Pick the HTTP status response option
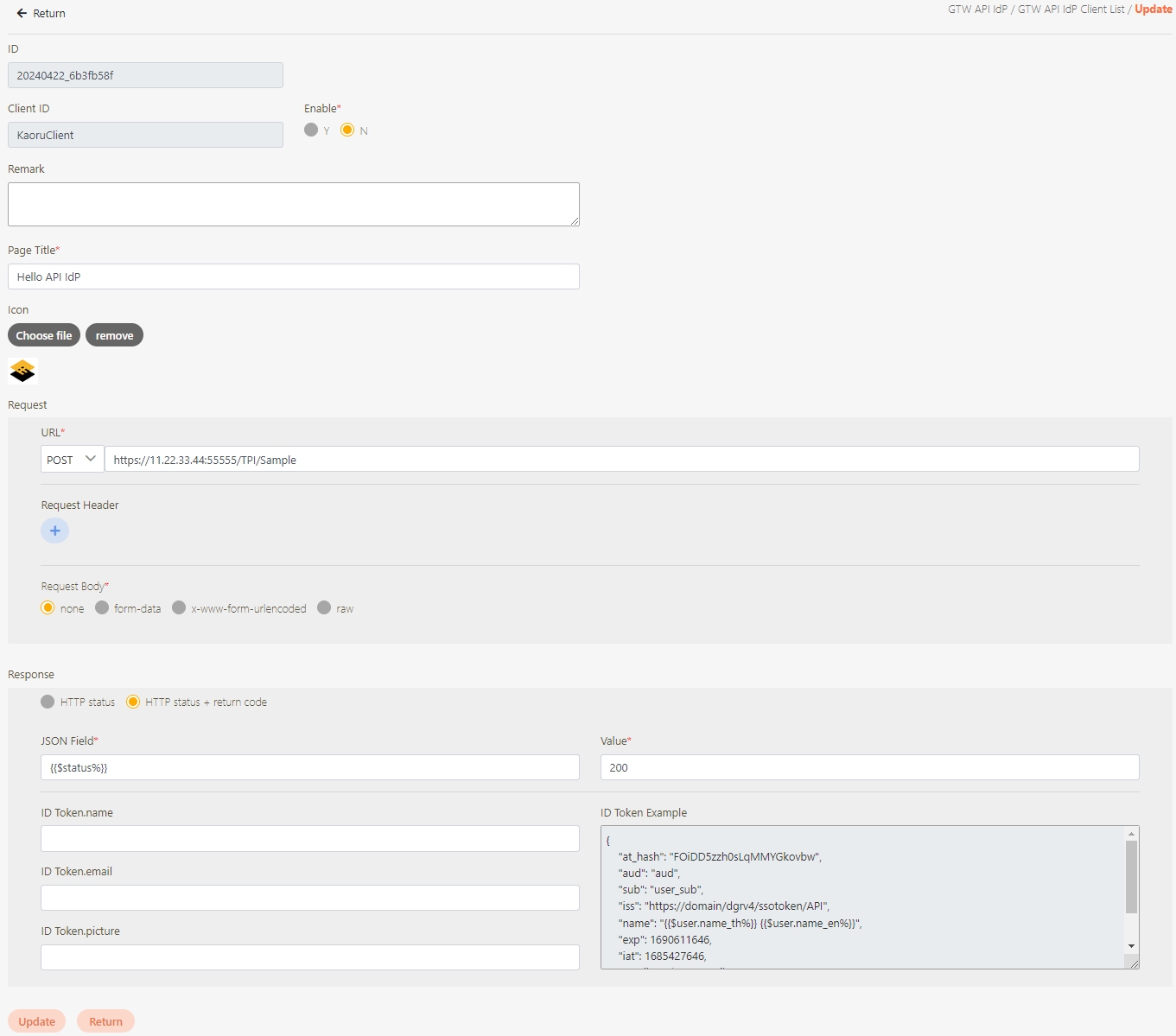This screenshot has width=1176, height=1036. [48, 702]
